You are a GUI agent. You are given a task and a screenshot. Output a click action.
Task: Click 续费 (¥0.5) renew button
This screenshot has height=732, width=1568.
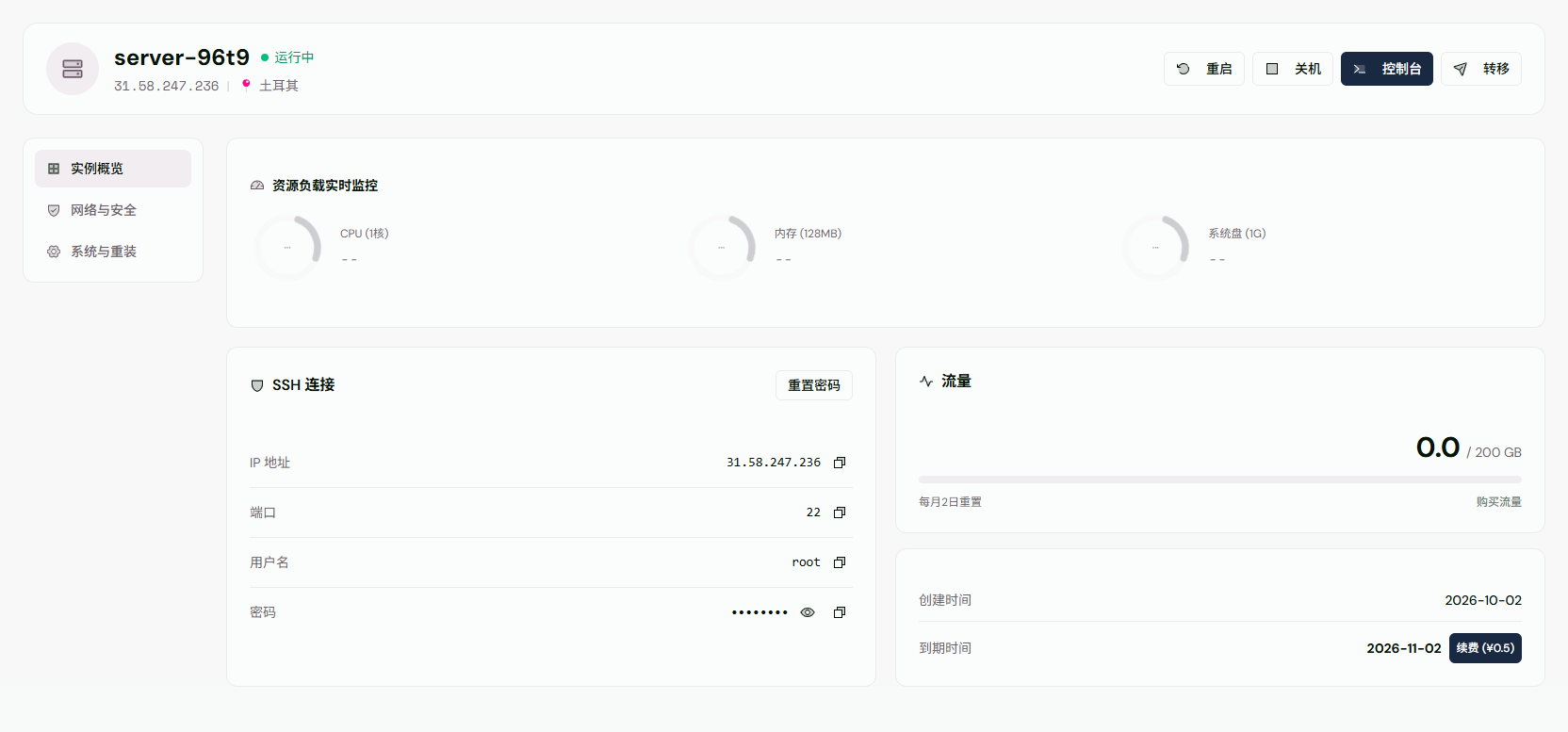pyautogui.click(x=1485, y=648)
